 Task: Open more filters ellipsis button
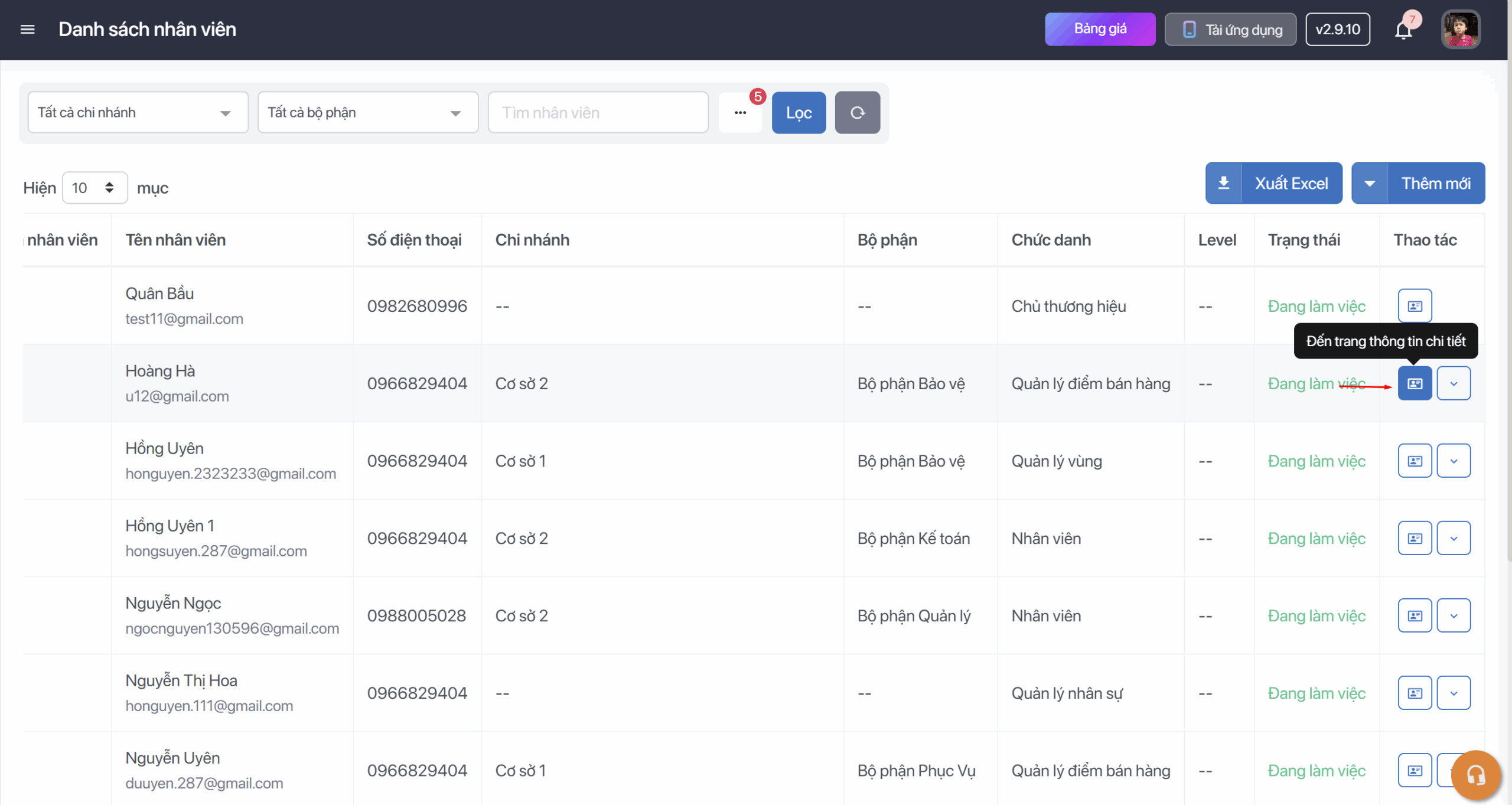740,113
